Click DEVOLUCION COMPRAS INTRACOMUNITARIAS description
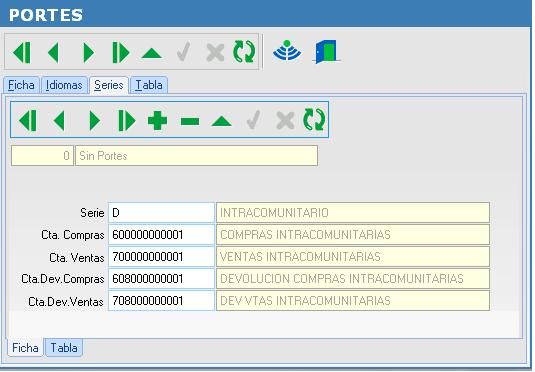Screen dimensions: 535x372 (353, 278)
